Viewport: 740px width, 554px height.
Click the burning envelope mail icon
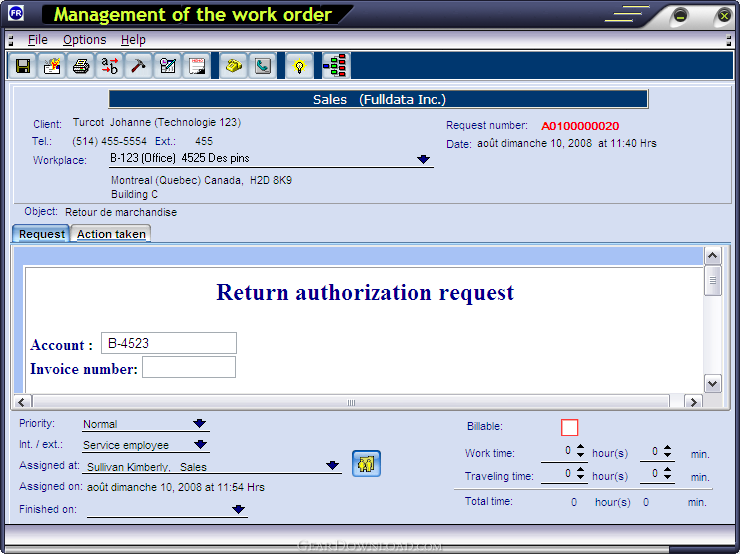click(52, 66)
